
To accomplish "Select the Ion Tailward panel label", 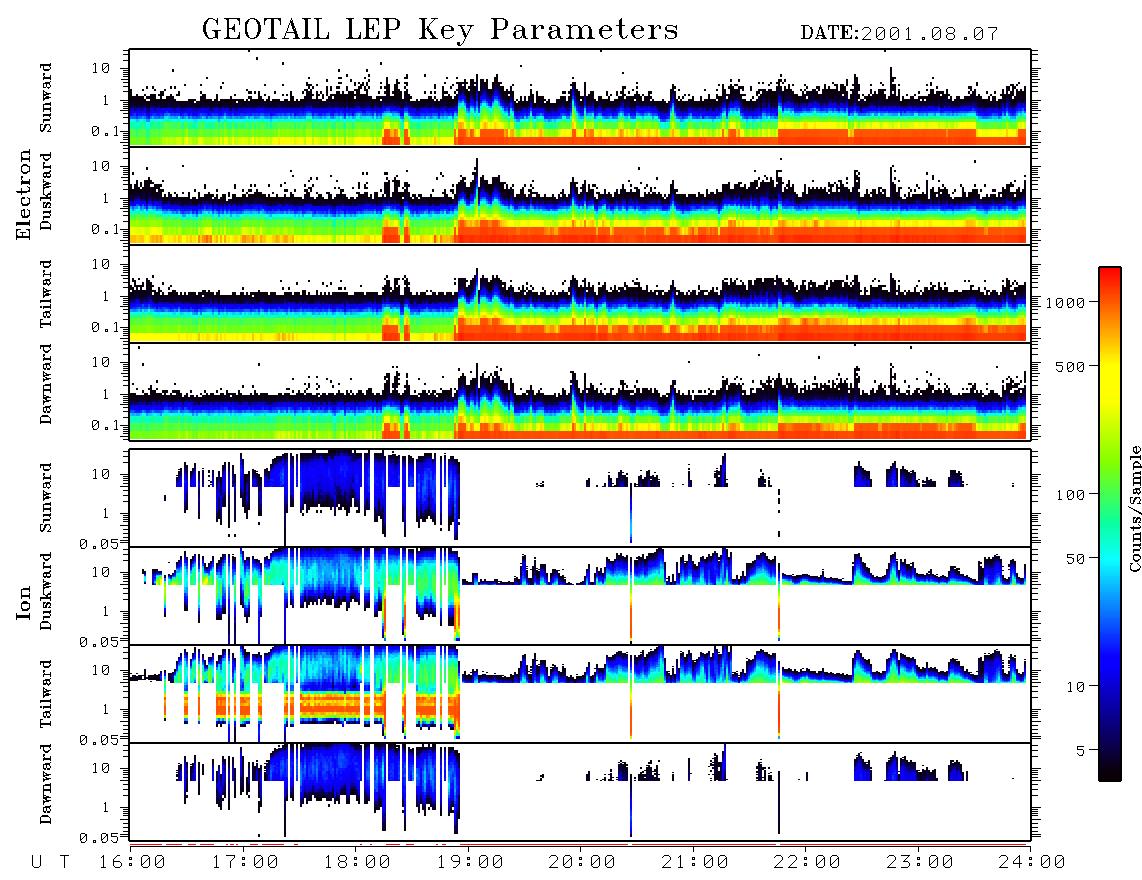I will coord(46,694).
